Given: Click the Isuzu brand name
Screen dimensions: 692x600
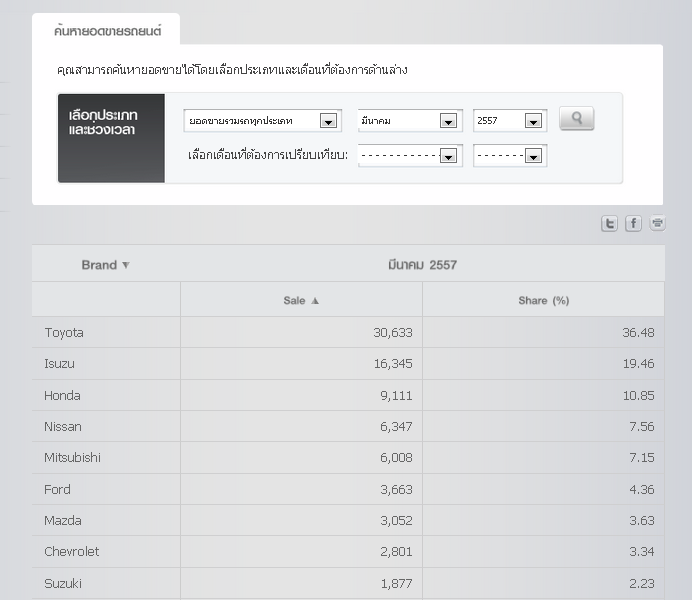Looking at the screenshot, I should (59, 364).
